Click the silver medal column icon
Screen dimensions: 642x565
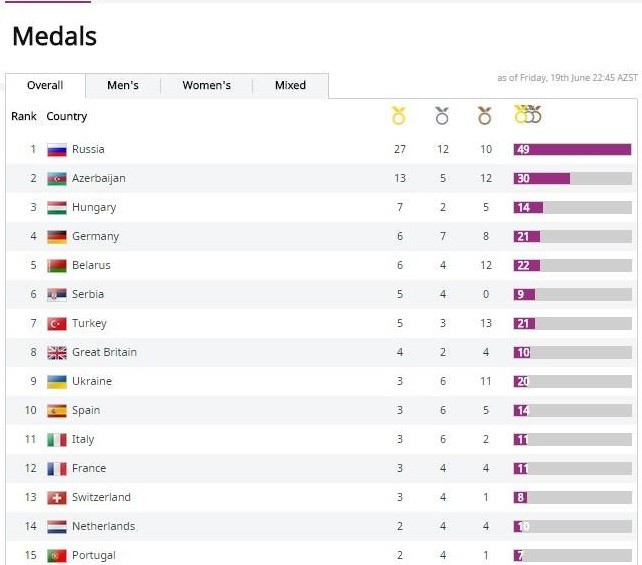pos(442,116)
